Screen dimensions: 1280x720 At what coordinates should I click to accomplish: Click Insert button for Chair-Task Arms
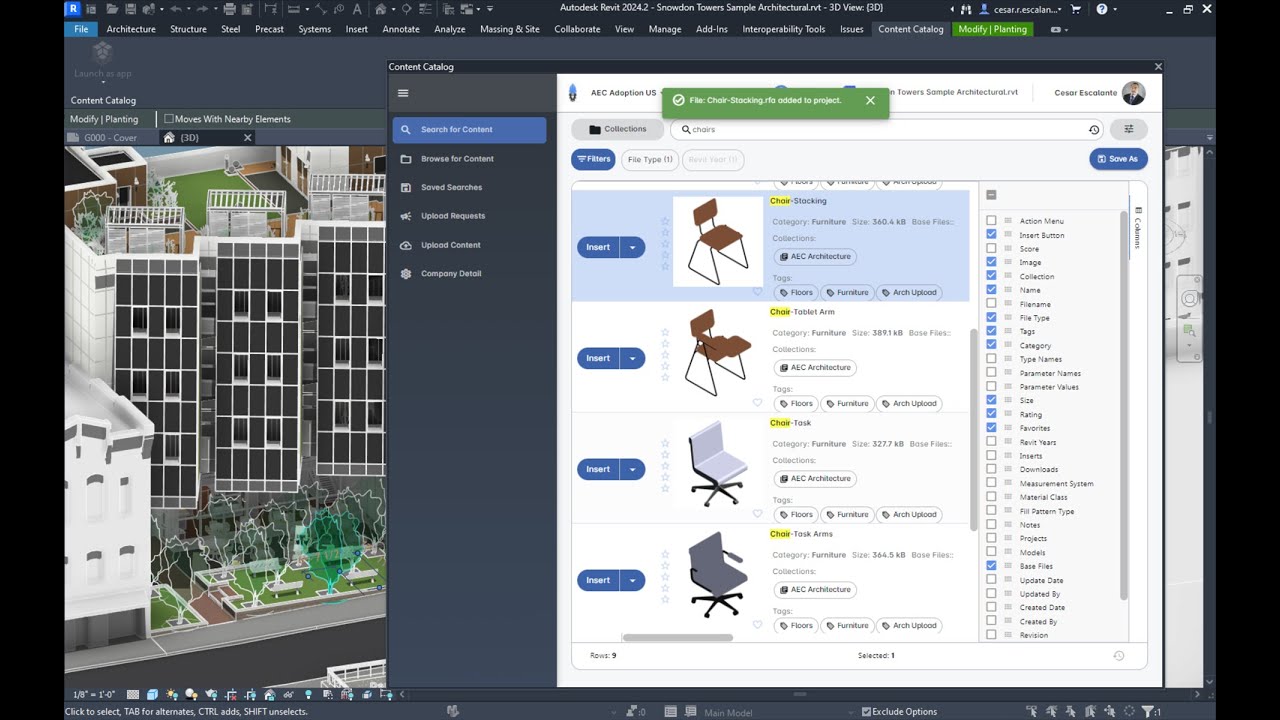tap(598, 580)
